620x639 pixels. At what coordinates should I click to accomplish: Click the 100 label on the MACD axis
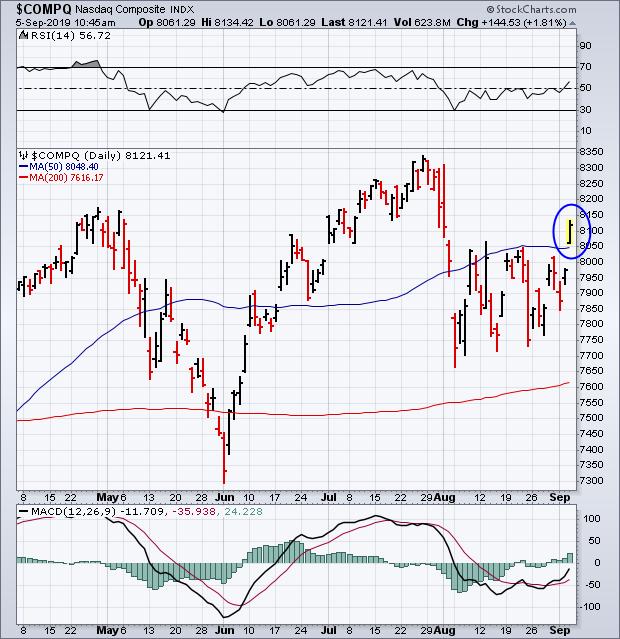point(591,518)
